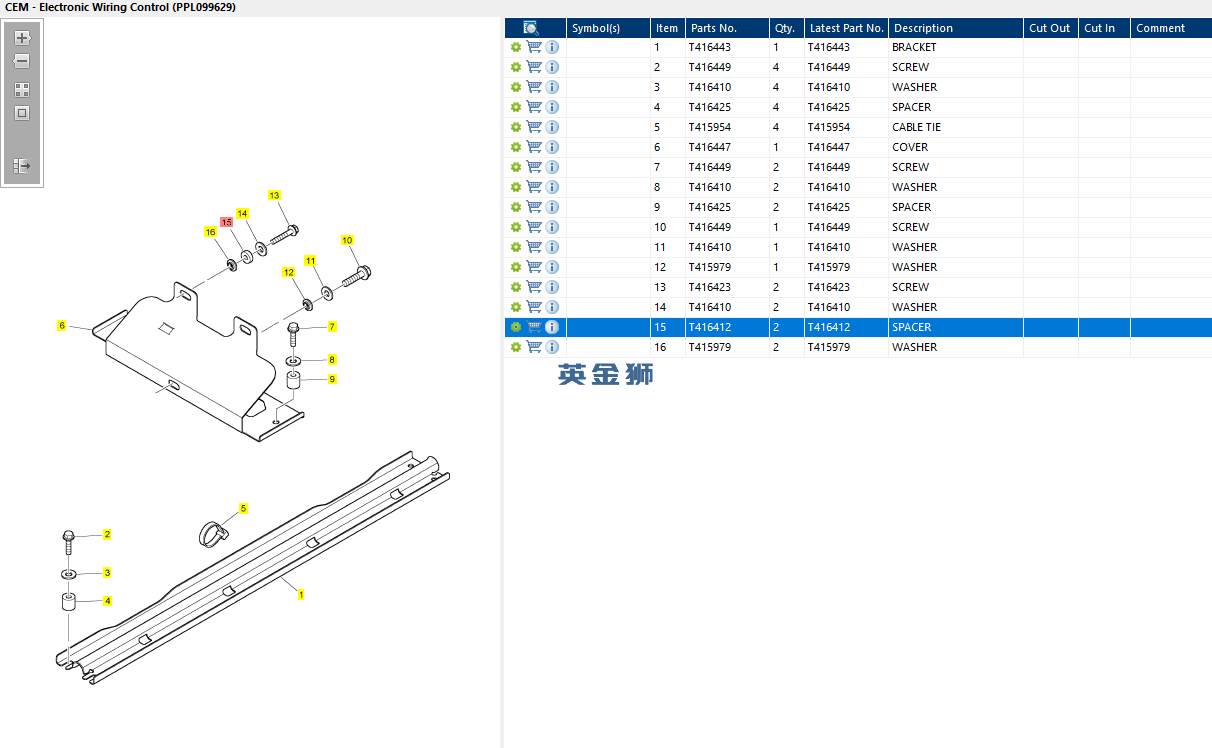Add item 13 SCREW to cart

(534, 287)
